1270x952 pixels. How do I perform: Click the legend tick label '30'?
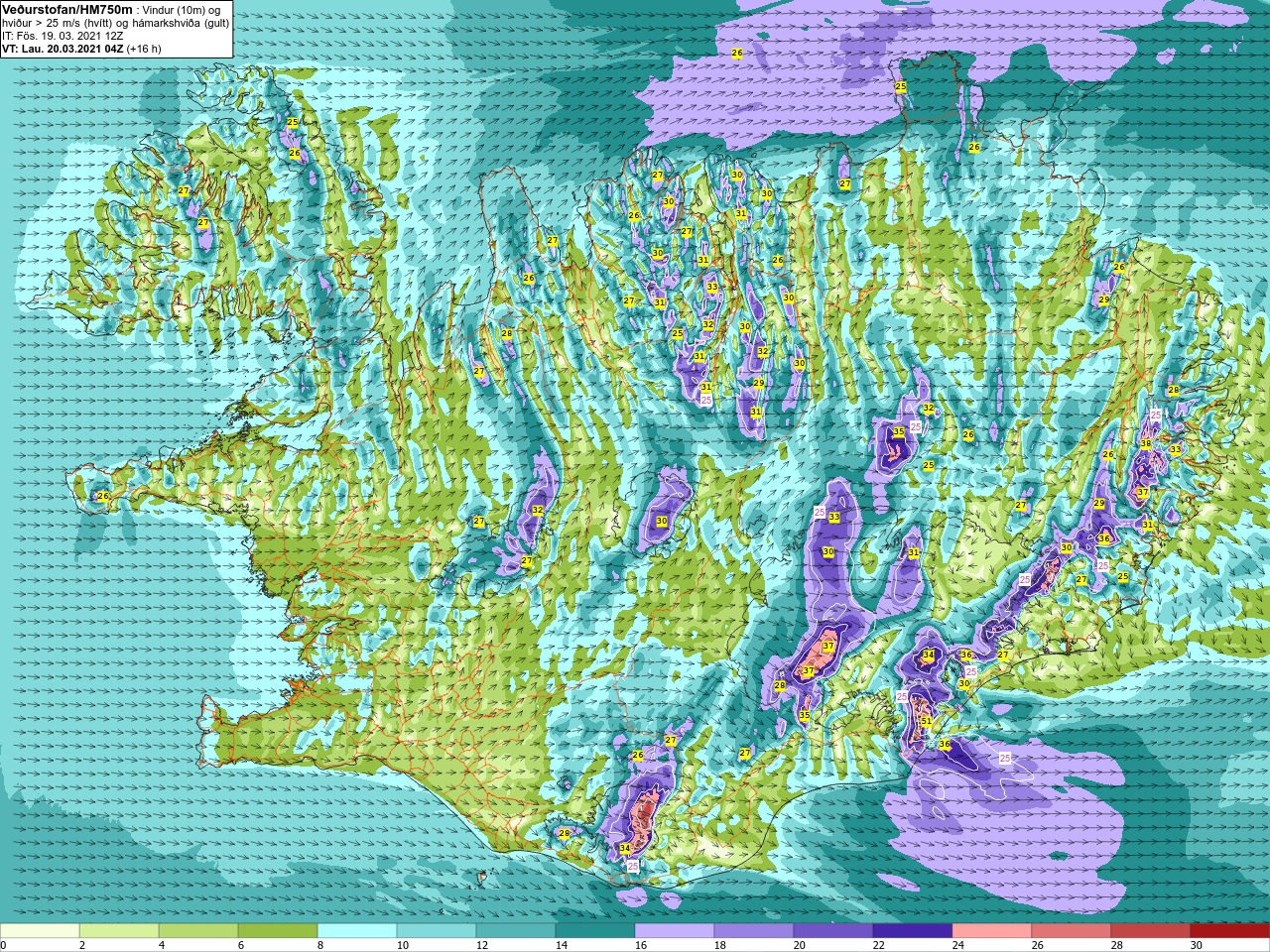pyautogui.click(x=1197, y=945)
